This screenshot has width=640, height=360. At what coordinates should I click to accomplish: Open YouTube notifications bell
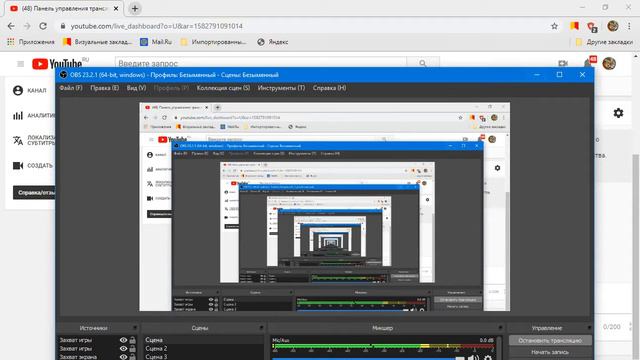[589, 62]
